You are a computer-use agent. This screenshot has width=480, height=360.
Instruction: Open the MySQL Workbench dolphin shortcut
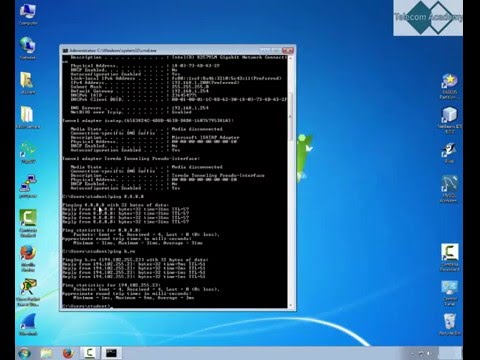(449, 189)
